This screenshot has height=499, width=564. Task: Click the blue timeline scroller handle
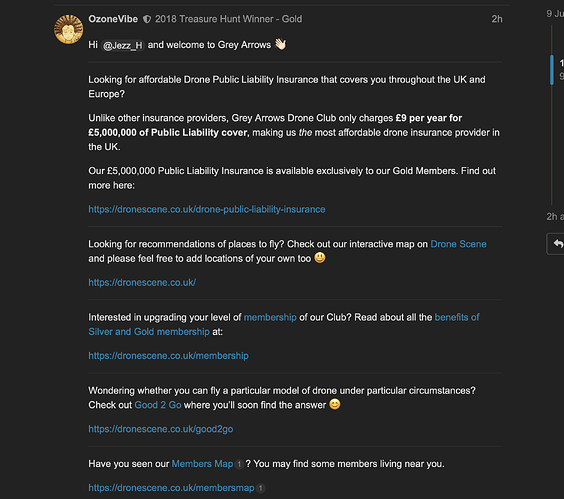tap(552, 69)
